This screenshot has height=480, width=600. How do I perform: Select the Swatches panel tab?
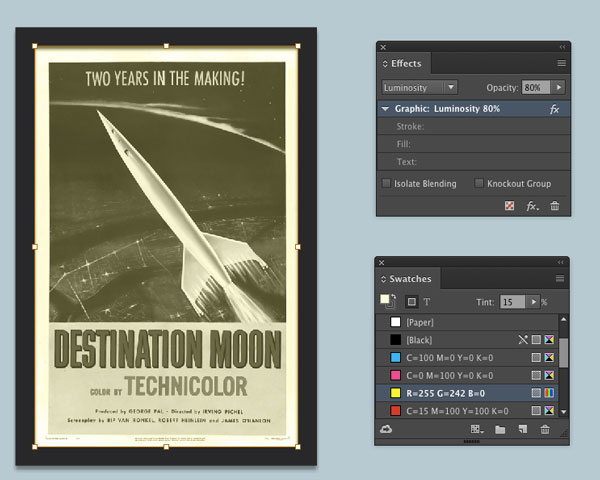tap(407, 279)
